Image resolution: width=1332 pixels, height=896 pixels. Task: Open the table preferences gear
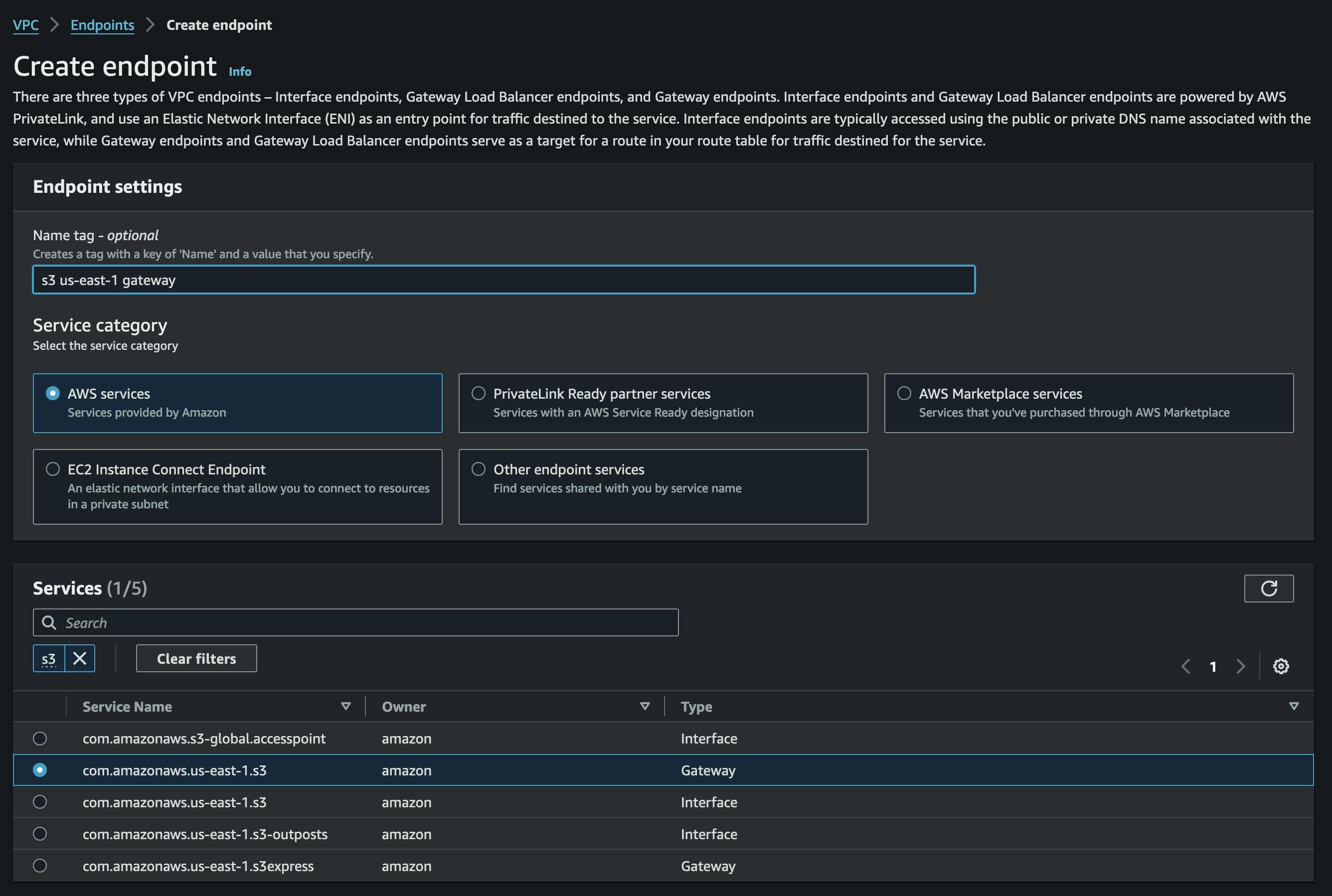tap(1281, 666)
